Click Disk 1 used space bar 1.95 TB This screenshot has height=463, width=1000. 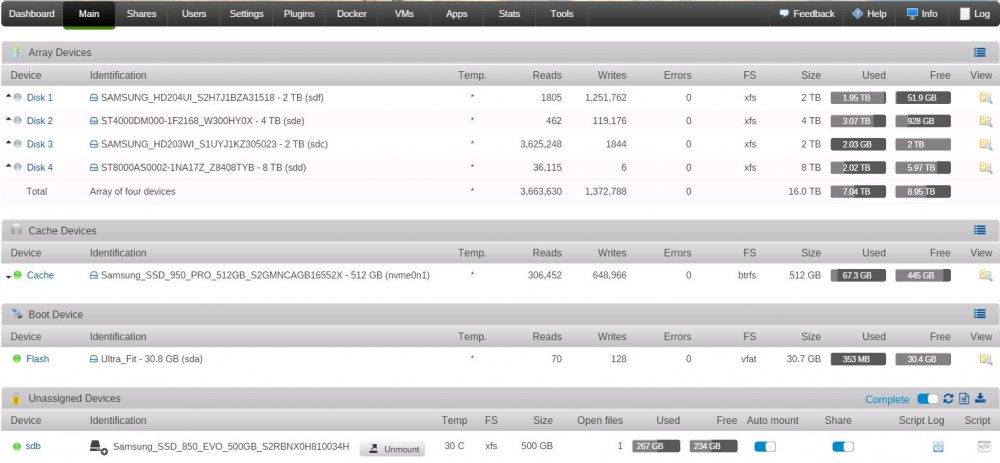[858, 98]
